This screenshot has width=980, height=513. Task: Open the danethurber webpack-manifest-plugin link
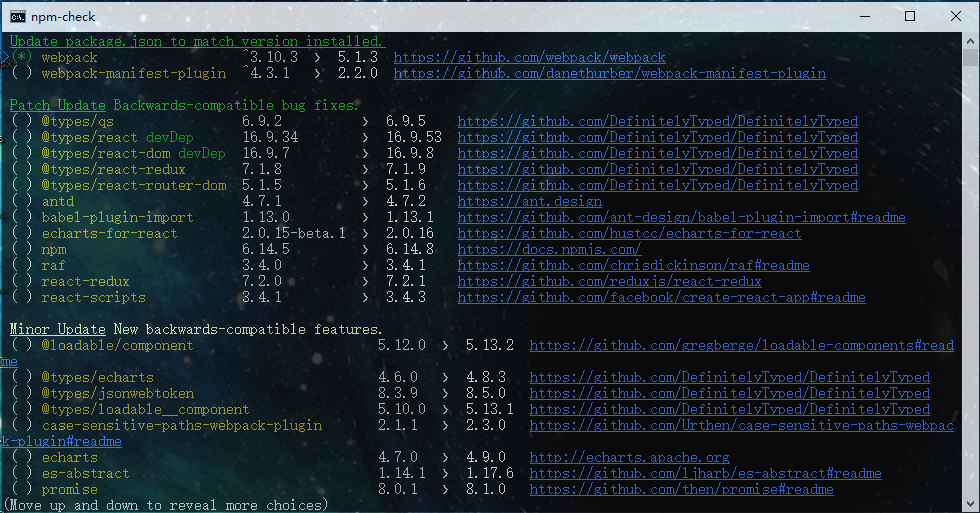coord(609,73)
